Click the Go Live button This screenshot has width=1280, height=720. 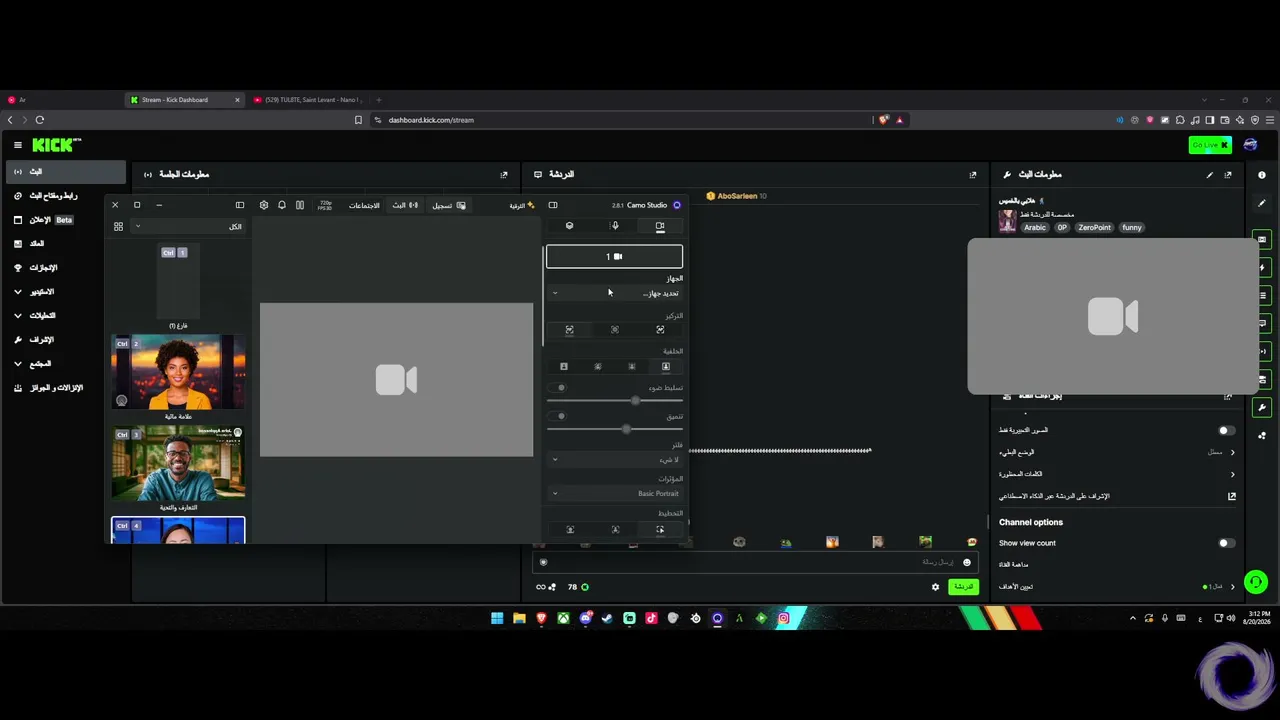pyautogui.click(x=1210, y=145)
